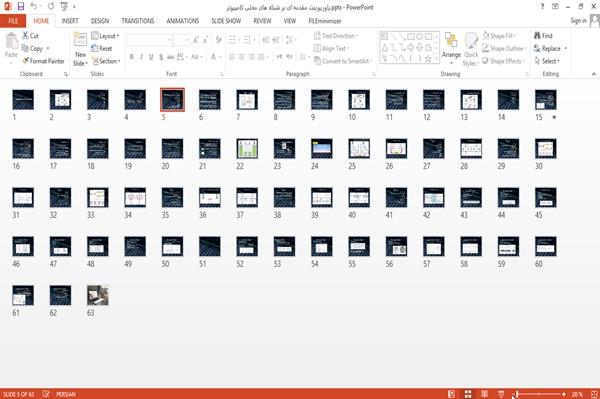
Task: Click Slide Sorter view icon in status bar
Action: coord(468,394)
